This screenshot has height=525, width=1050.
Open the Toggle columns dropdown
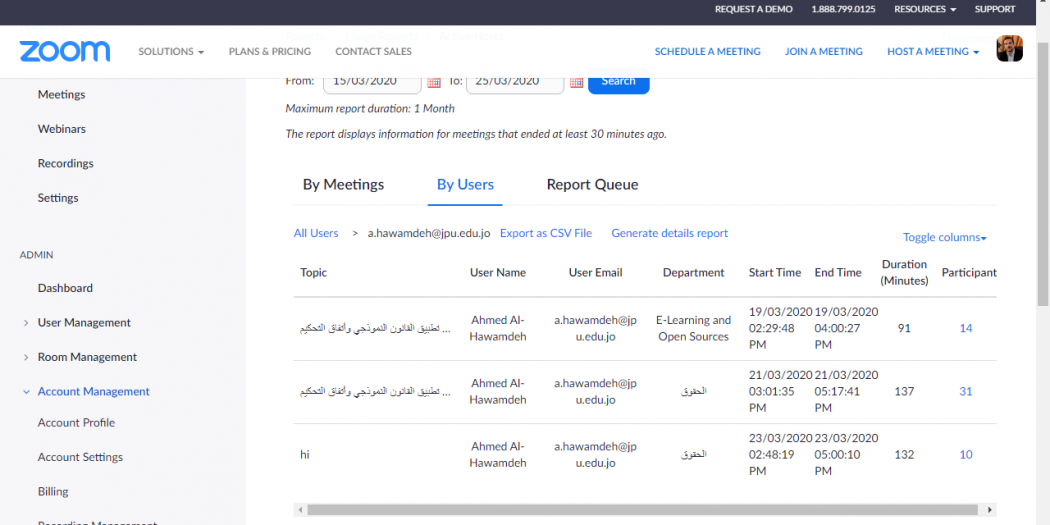tap(945, 237)
